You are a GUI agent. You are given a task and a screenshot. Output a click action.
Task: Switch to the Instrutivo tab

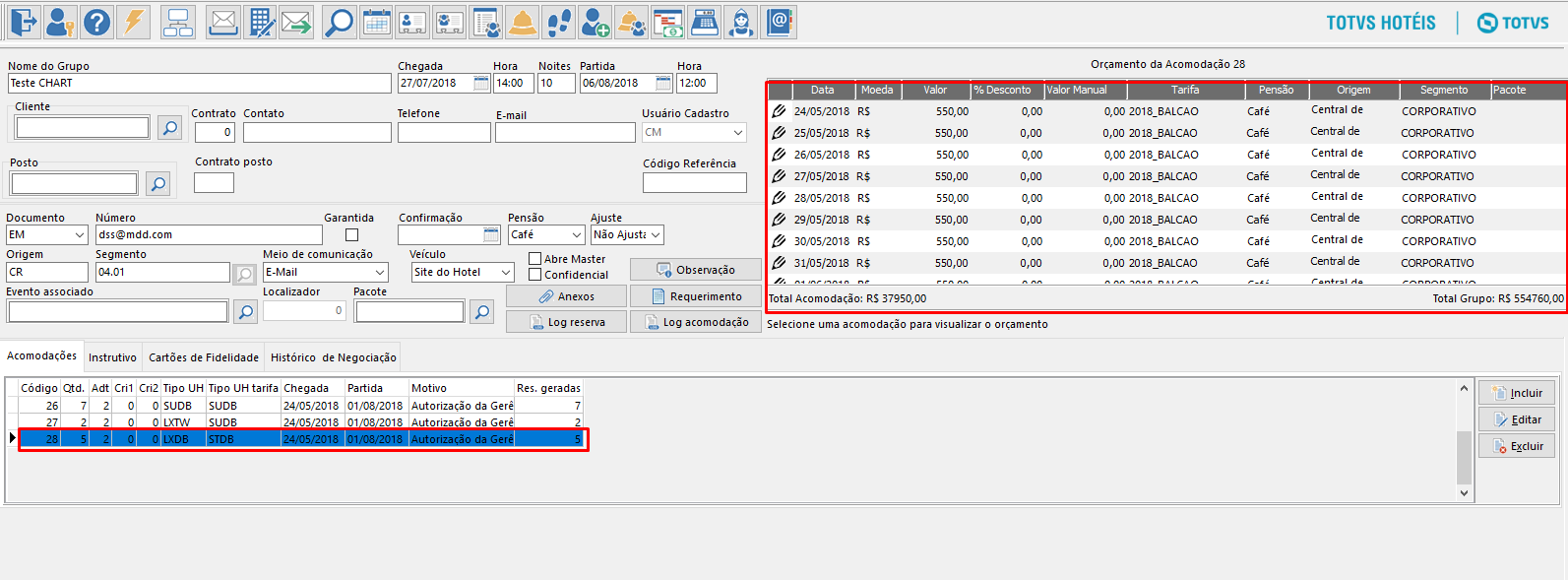click(112, 357)
